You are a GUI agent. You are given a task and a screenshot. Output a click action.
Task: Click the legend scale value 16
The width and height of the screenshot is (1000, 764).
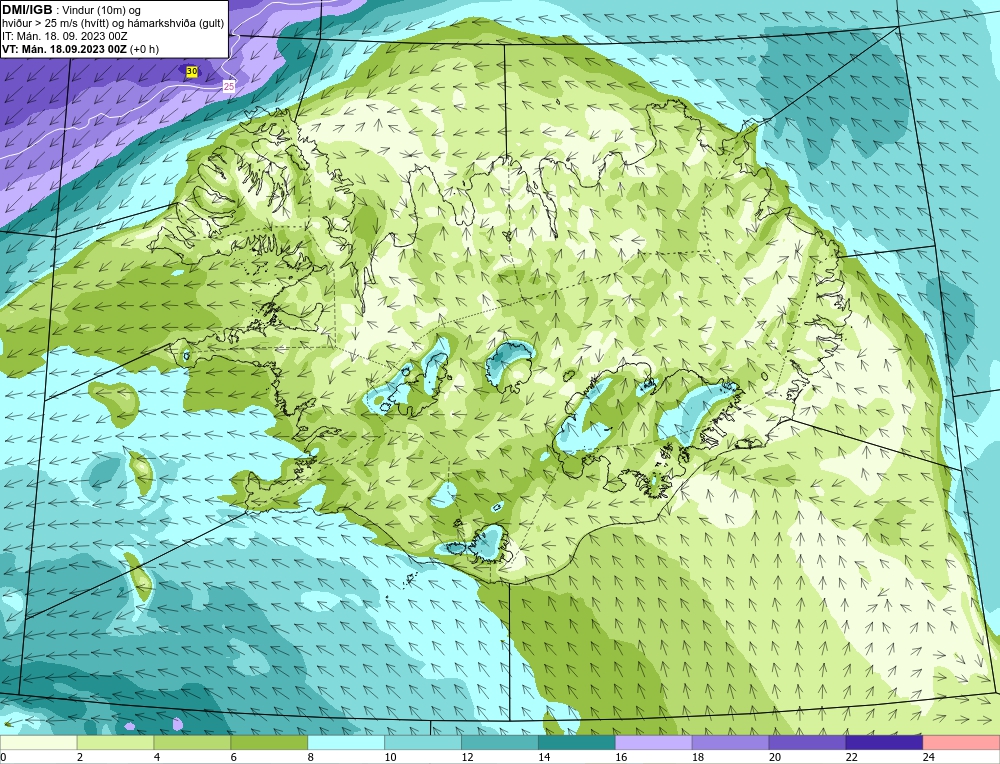621,757
